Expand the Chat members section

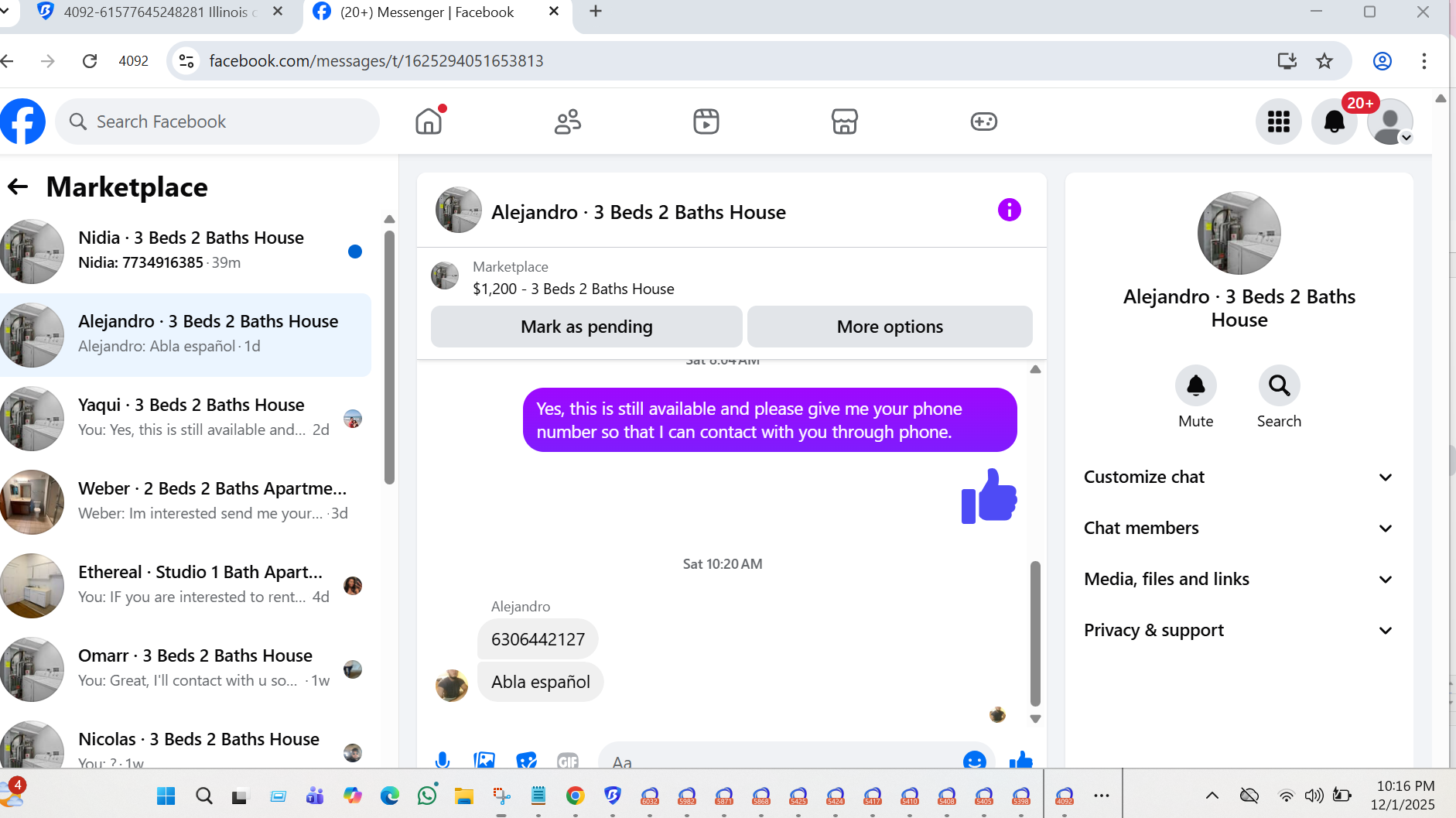[x=1239, y=528]
